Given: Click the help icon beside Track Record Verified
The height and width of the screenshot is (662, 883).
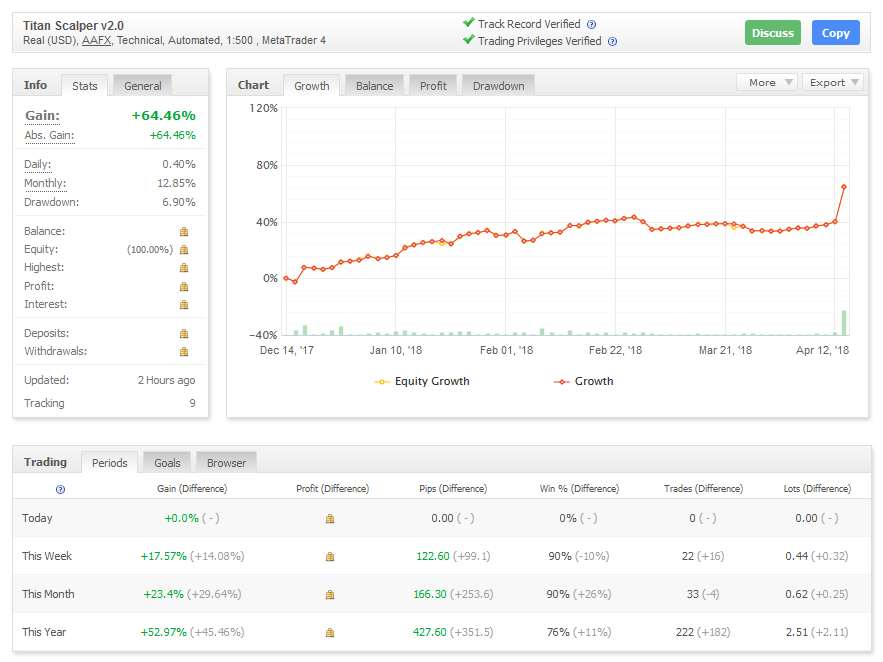Looking at the screenshot, I should coord(591,24).
